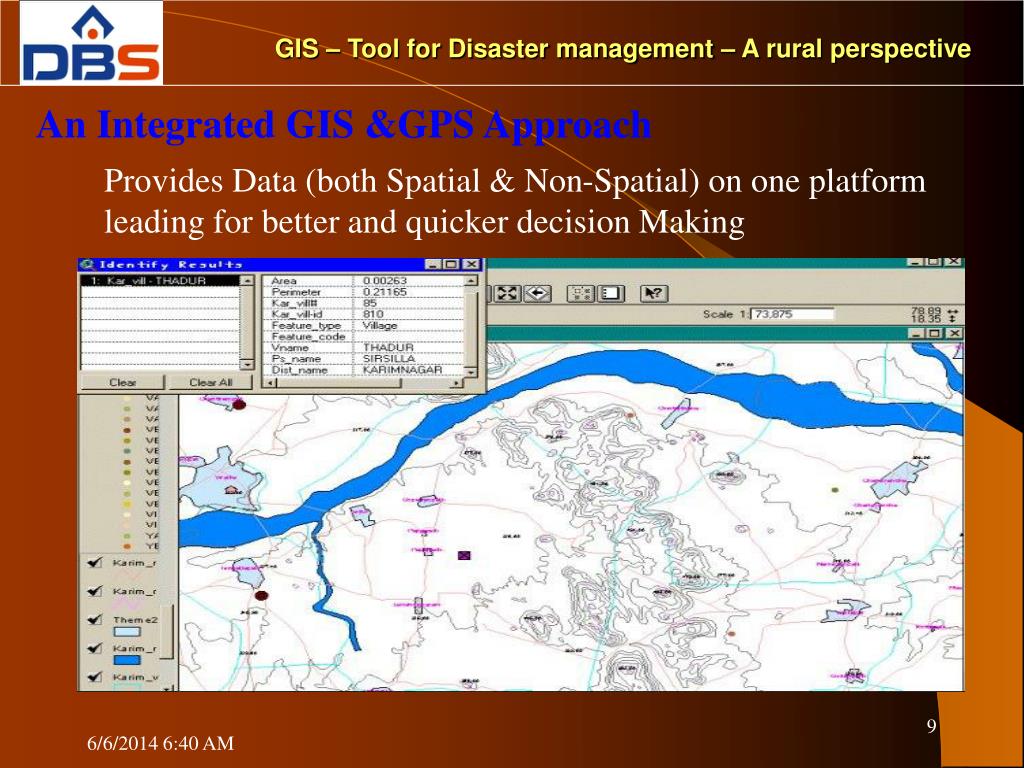The height and width of the screenshot is (768, 1024).
Task: Click the Clear All button
Action: [x=210, y=382]
